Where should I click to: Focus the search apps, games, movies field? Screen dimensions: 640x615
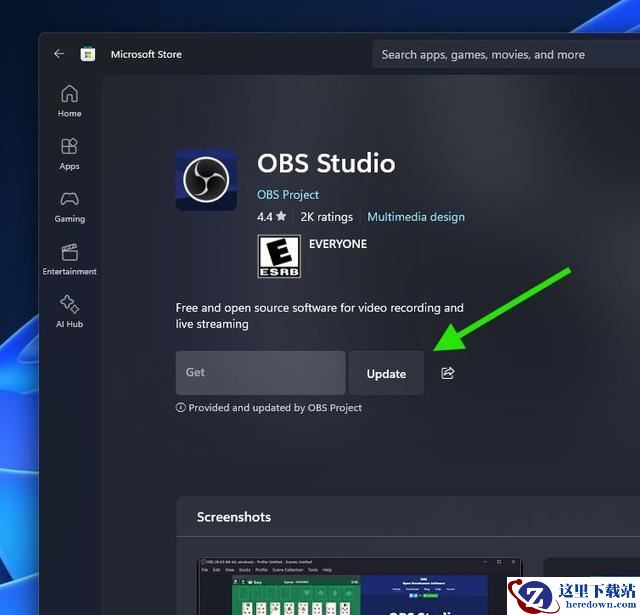(506, 54)
